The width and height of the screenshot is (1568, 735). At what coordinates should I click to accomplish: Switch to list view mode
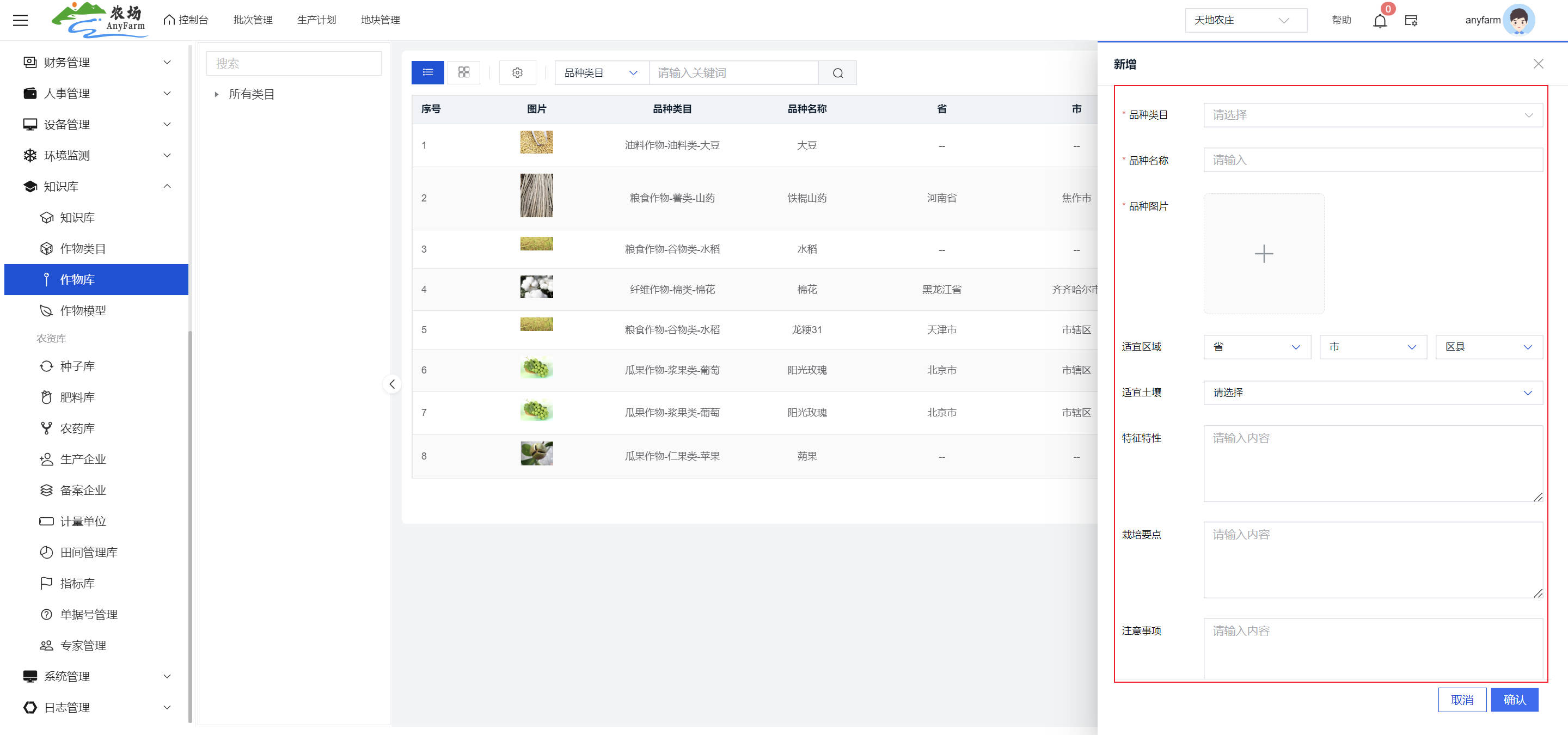point(427,72)
